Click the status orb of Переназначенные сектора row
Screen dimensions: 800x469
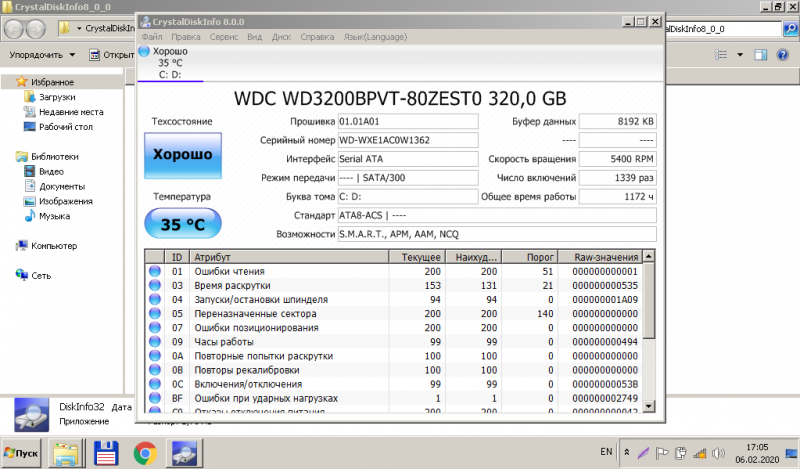(155, 313)
